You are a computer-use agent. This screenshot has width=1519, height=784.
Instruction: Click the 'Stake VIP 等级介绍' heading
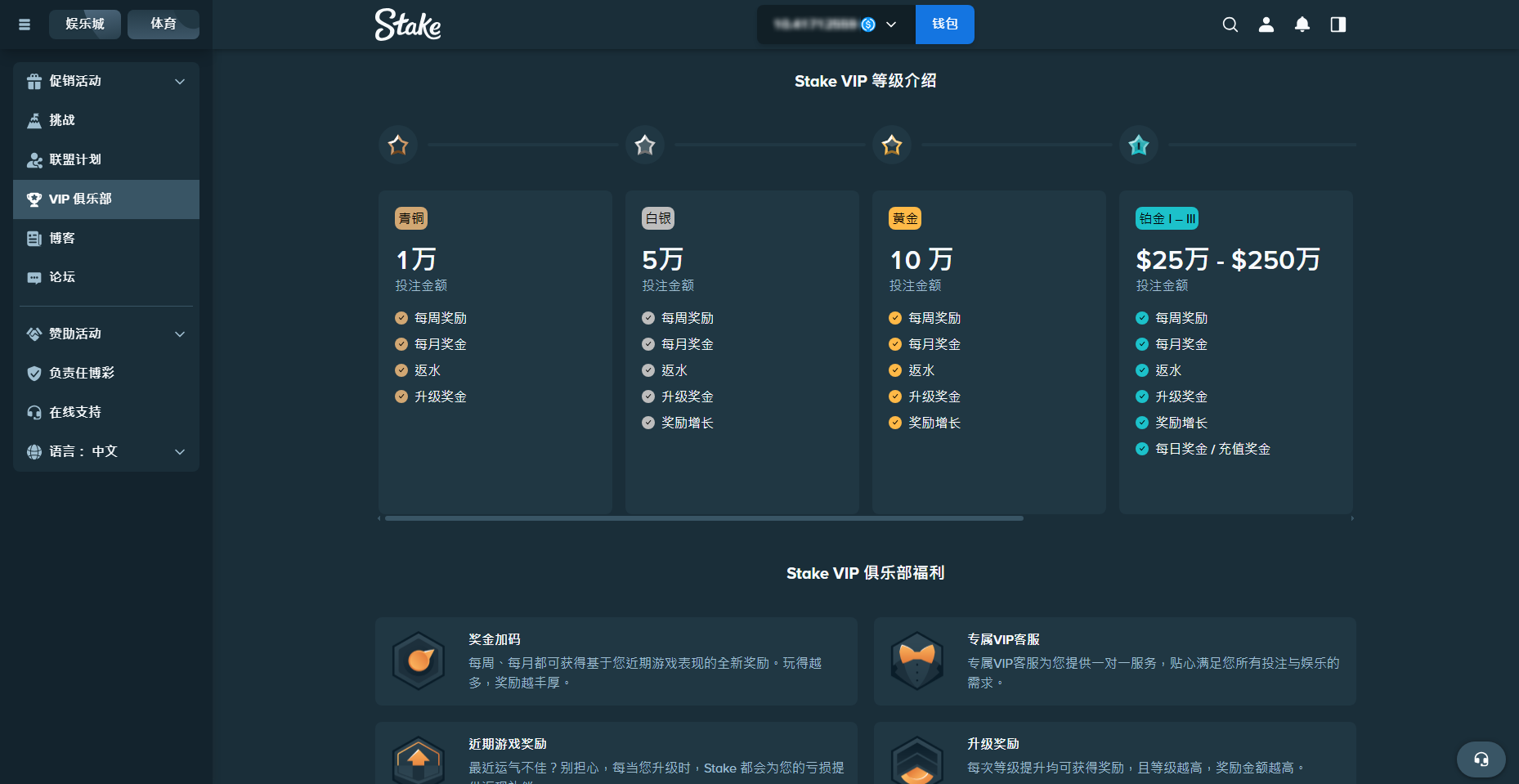[866, 81]
